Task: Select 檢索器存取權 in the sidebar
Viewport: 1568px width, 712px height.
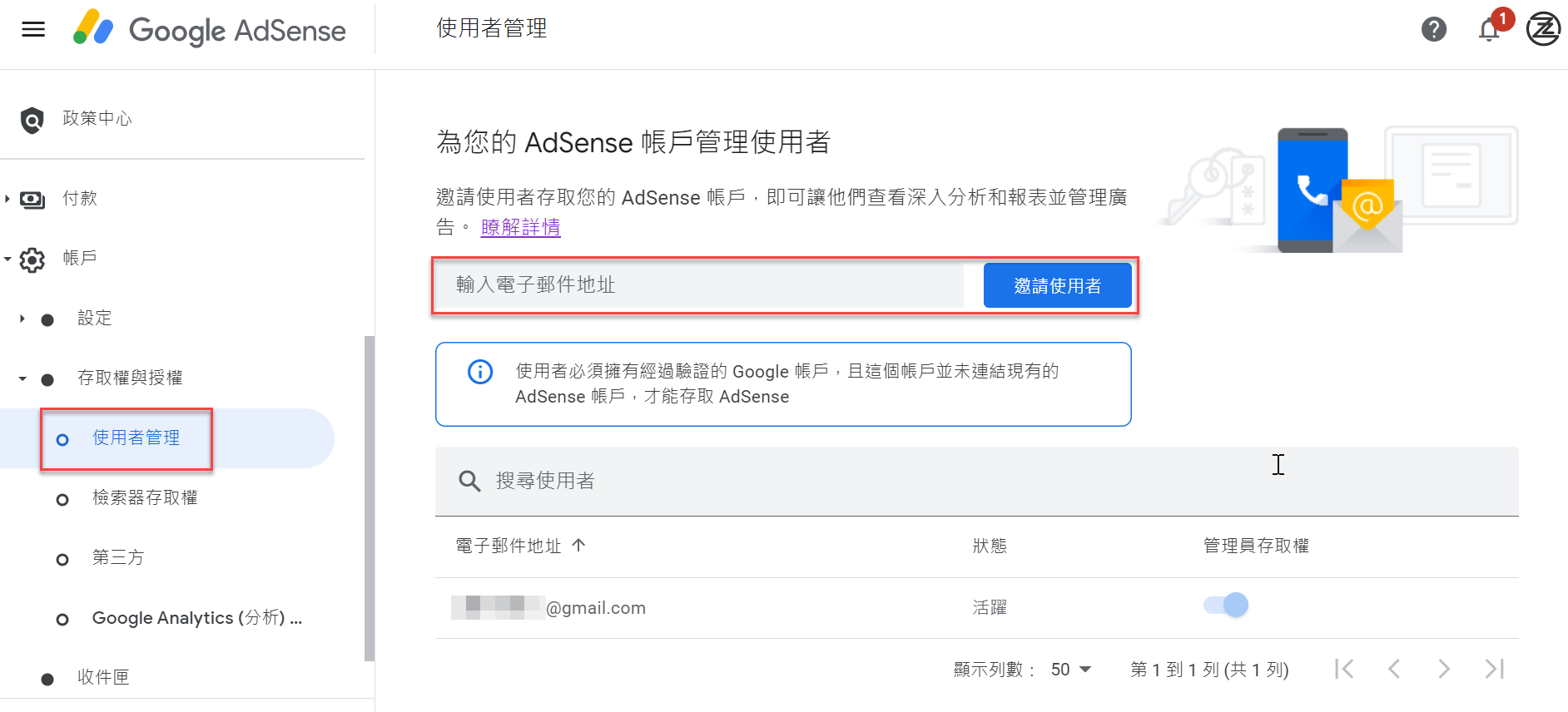Action: pos(145,497)
